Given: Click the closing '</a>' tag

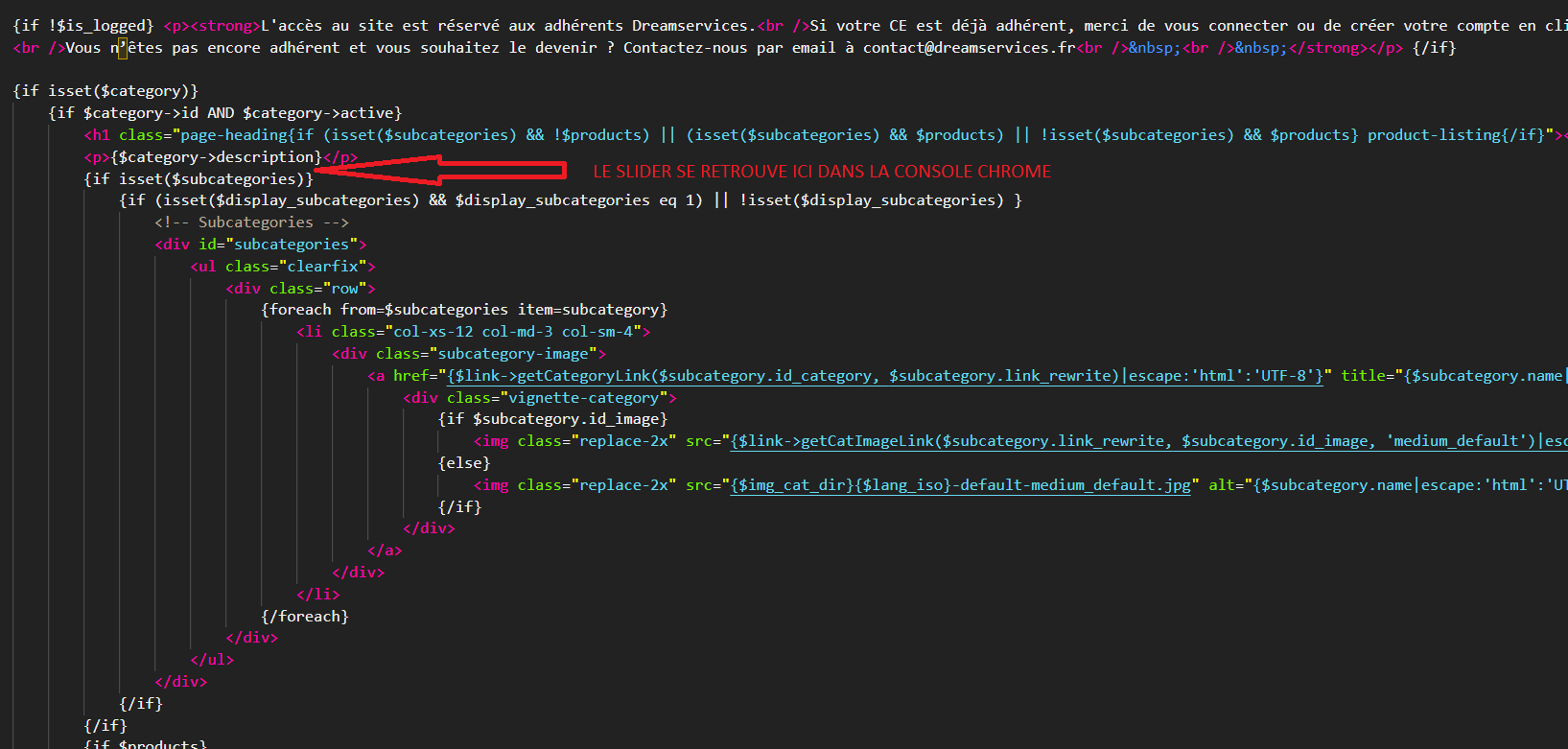Looking at the screenshot, I should tap(385, 550).
